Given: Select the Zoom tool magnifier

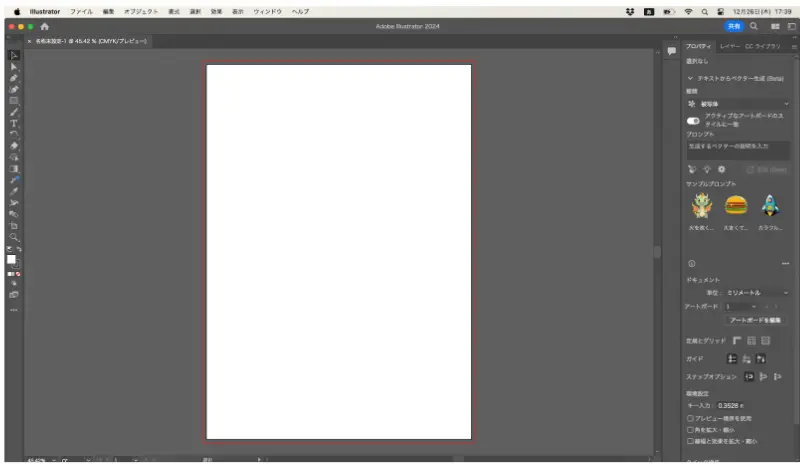Looking at the screenshot, I should [14, 237].
